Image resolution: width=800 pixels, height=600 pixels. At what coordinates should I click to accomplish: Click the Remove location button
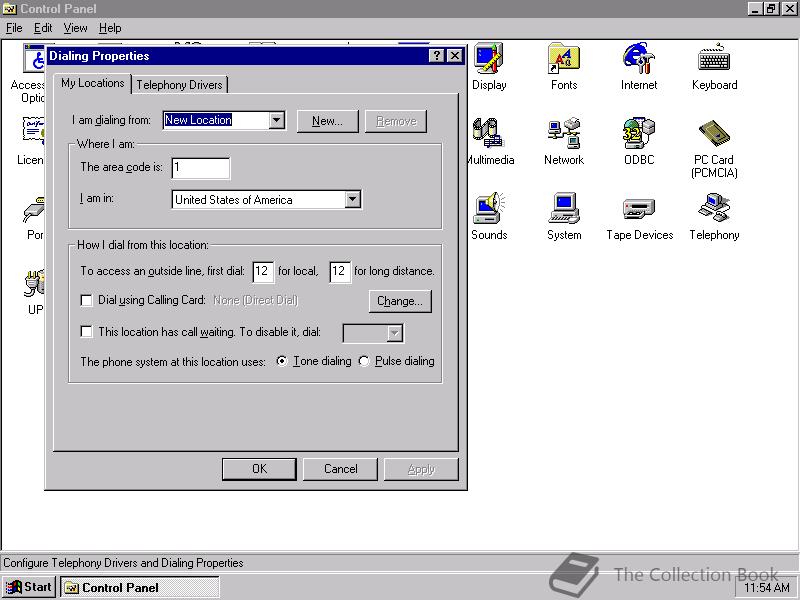click(x=396, y=121)
